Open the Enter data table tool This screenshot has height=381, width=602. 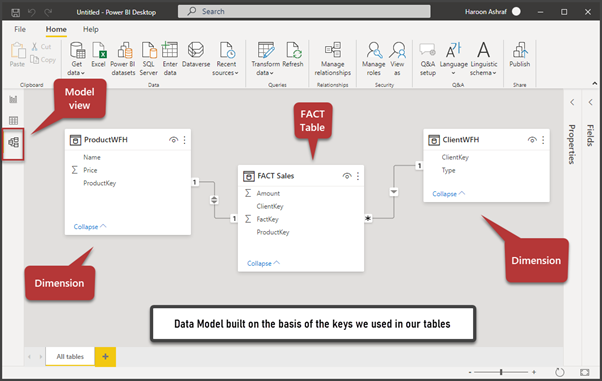[x=170, y=59]
